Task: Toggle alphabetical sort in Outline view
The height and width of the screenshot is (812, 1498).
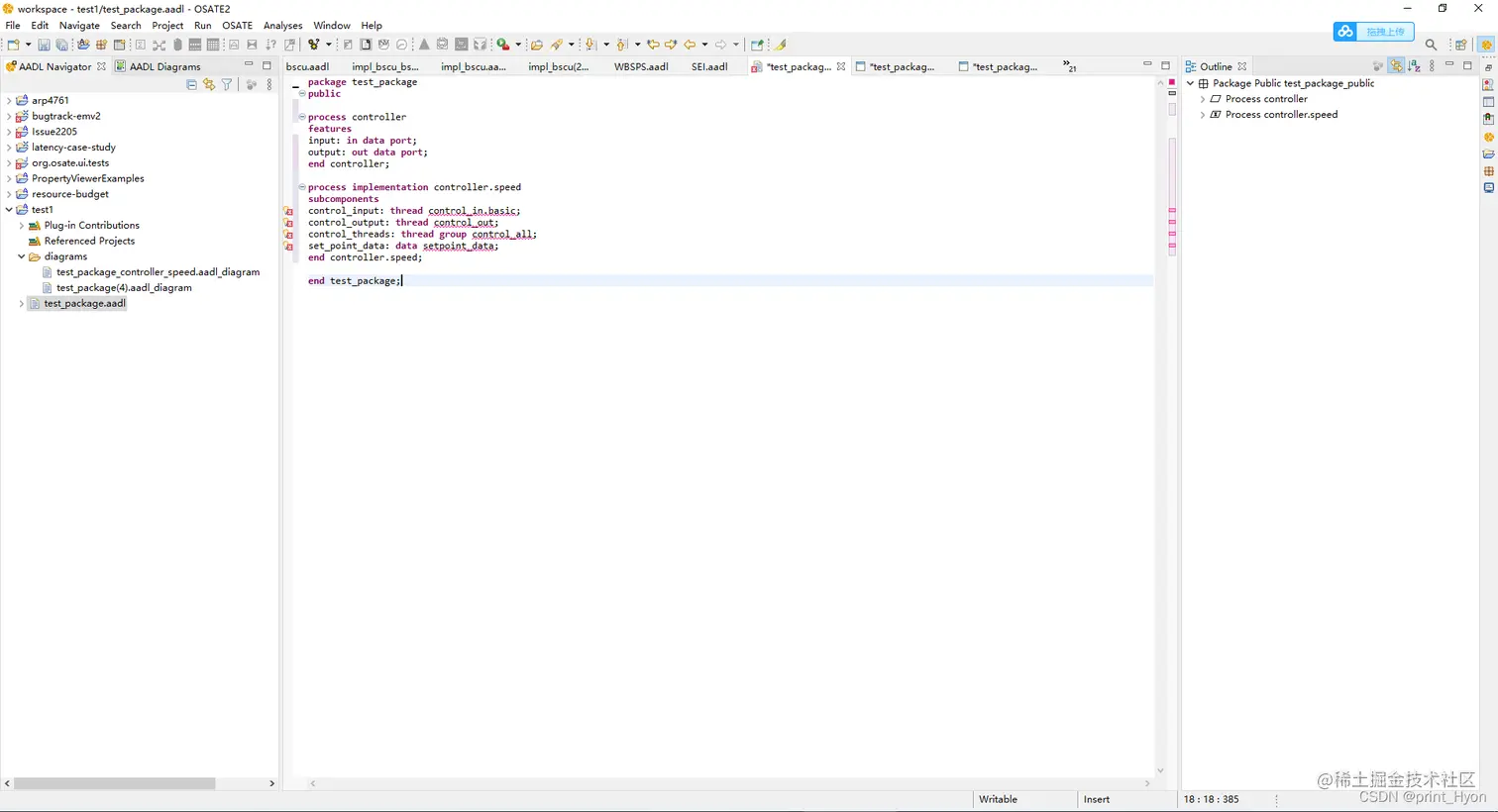Action: pos(1414,66)
